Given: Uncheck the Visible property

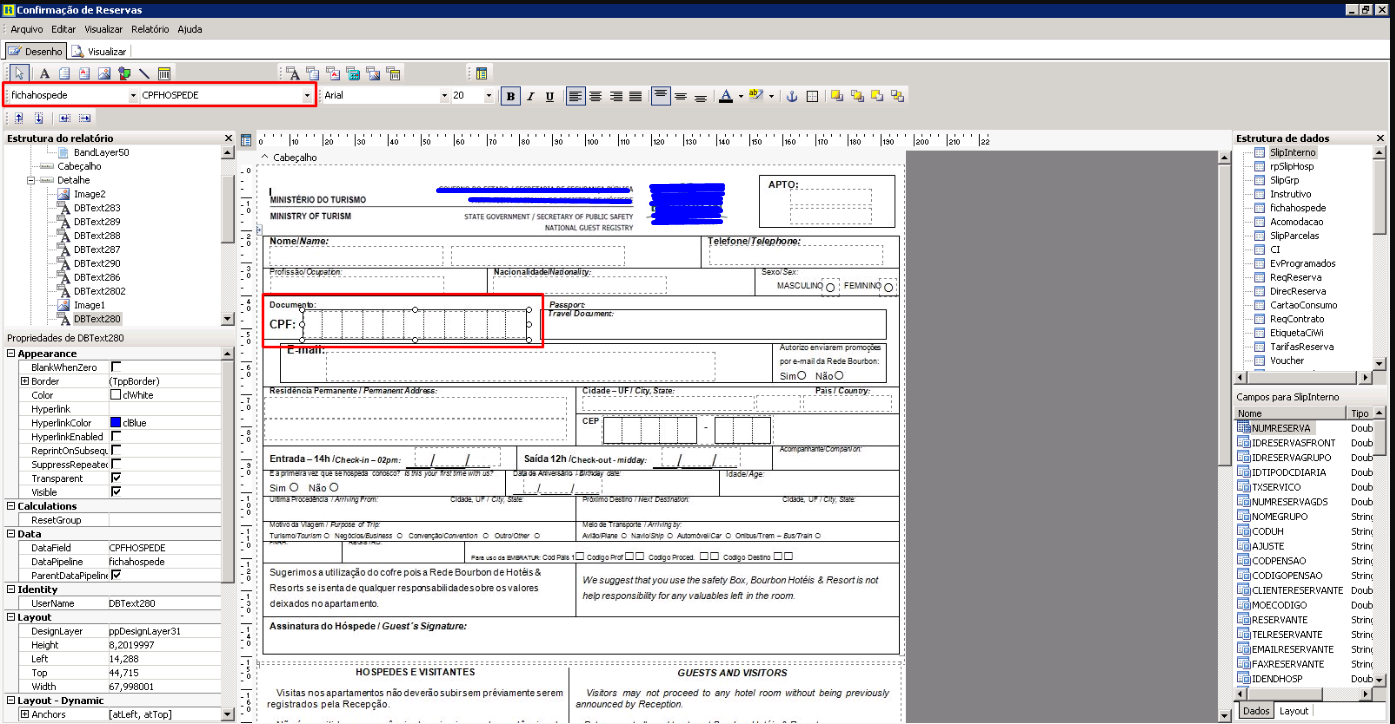Looking at the screenshot, I should coord(115,492).
